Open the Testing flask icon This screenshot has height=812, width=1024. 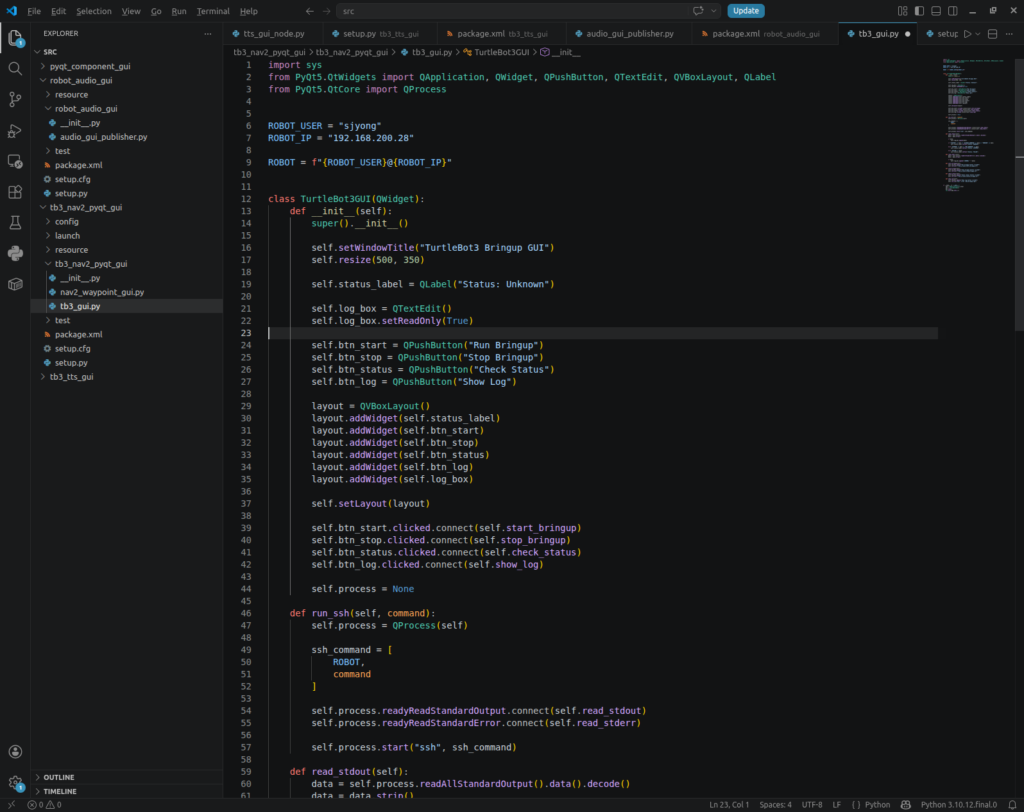click(x=15, y=223)
